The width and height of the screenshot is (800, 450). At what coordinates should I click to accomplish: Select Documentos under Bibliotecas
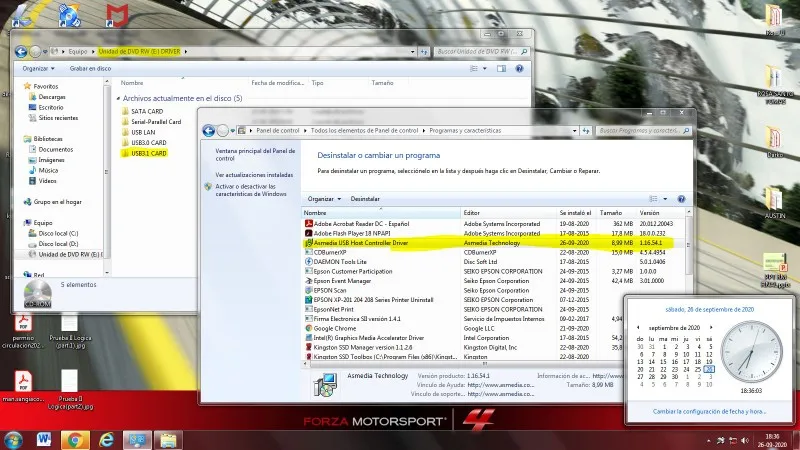(56, 149)
